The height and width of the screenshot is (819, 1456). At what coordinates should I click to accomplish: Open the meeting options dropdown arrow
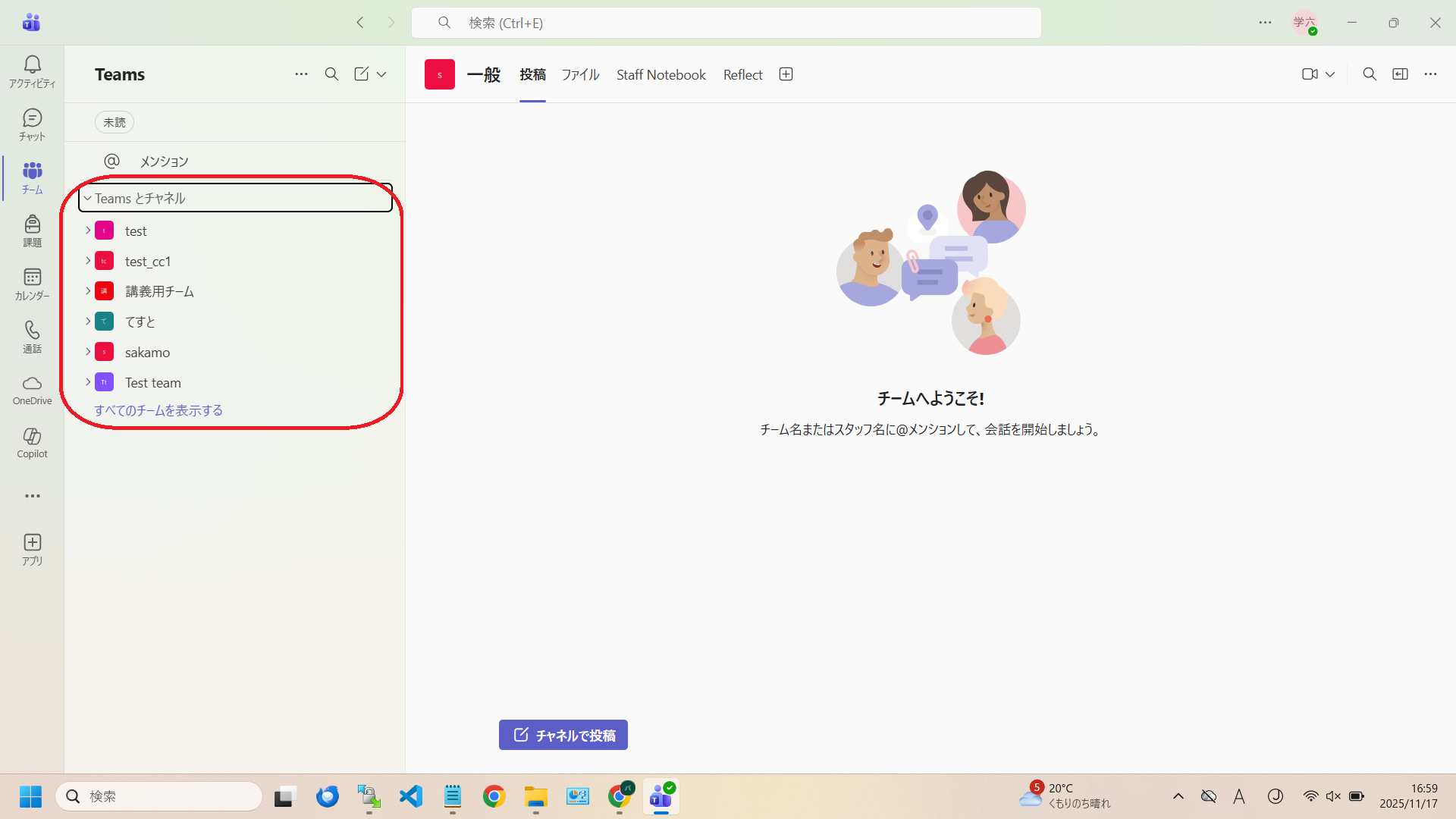tap(1330, 74)
